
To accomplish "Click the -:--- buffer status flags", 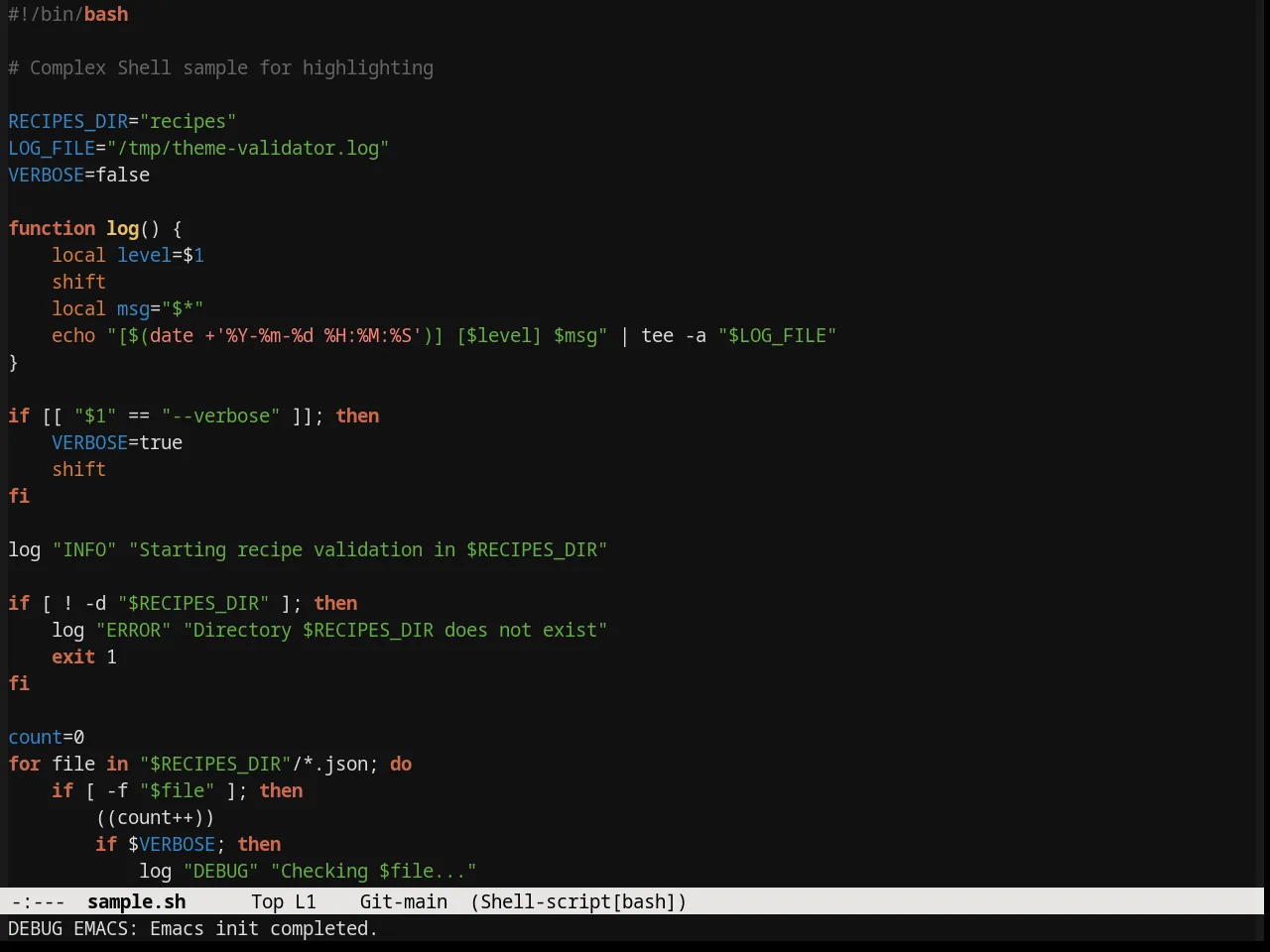I will click(38, 901).
